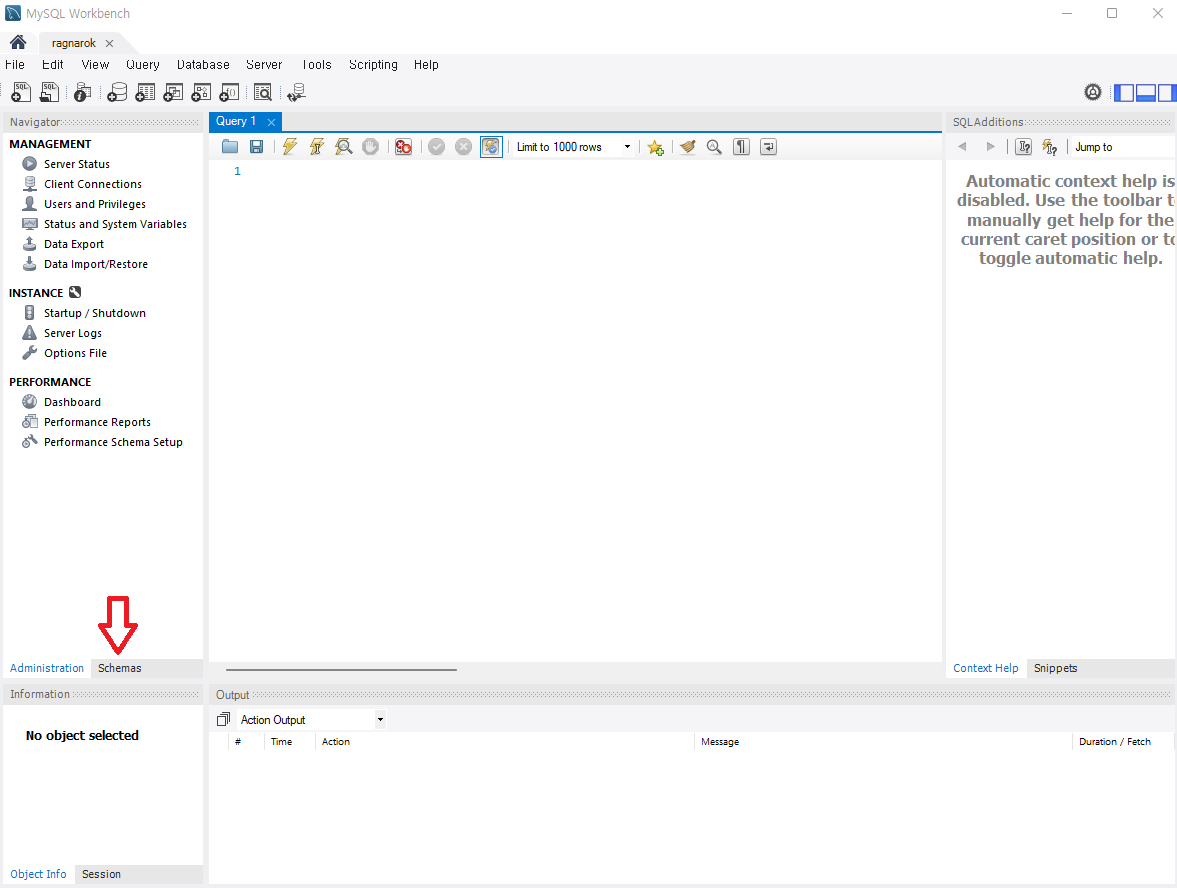Image resolution: width=1177 pixels, height=888 pixels.
Task: Open the File menu
Action: pyautogui.click(x=15, y=65)
